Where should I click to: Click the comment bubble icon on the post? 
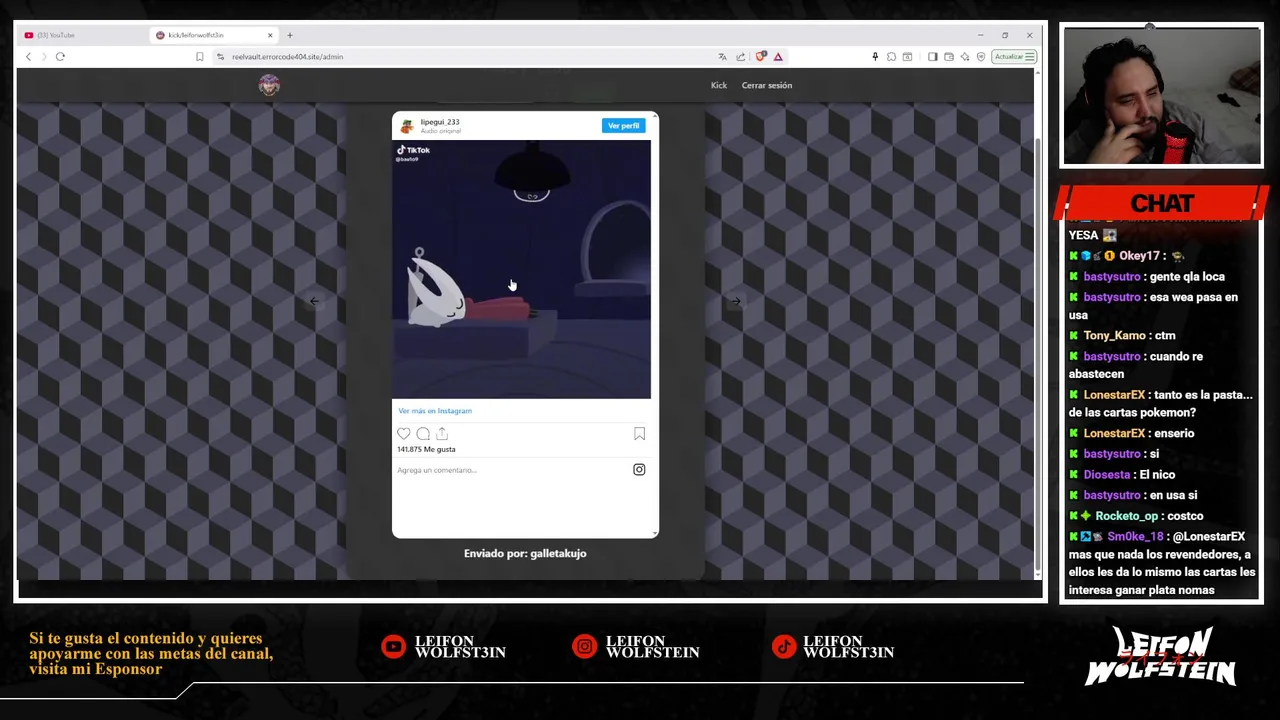(x=423, y=434)
